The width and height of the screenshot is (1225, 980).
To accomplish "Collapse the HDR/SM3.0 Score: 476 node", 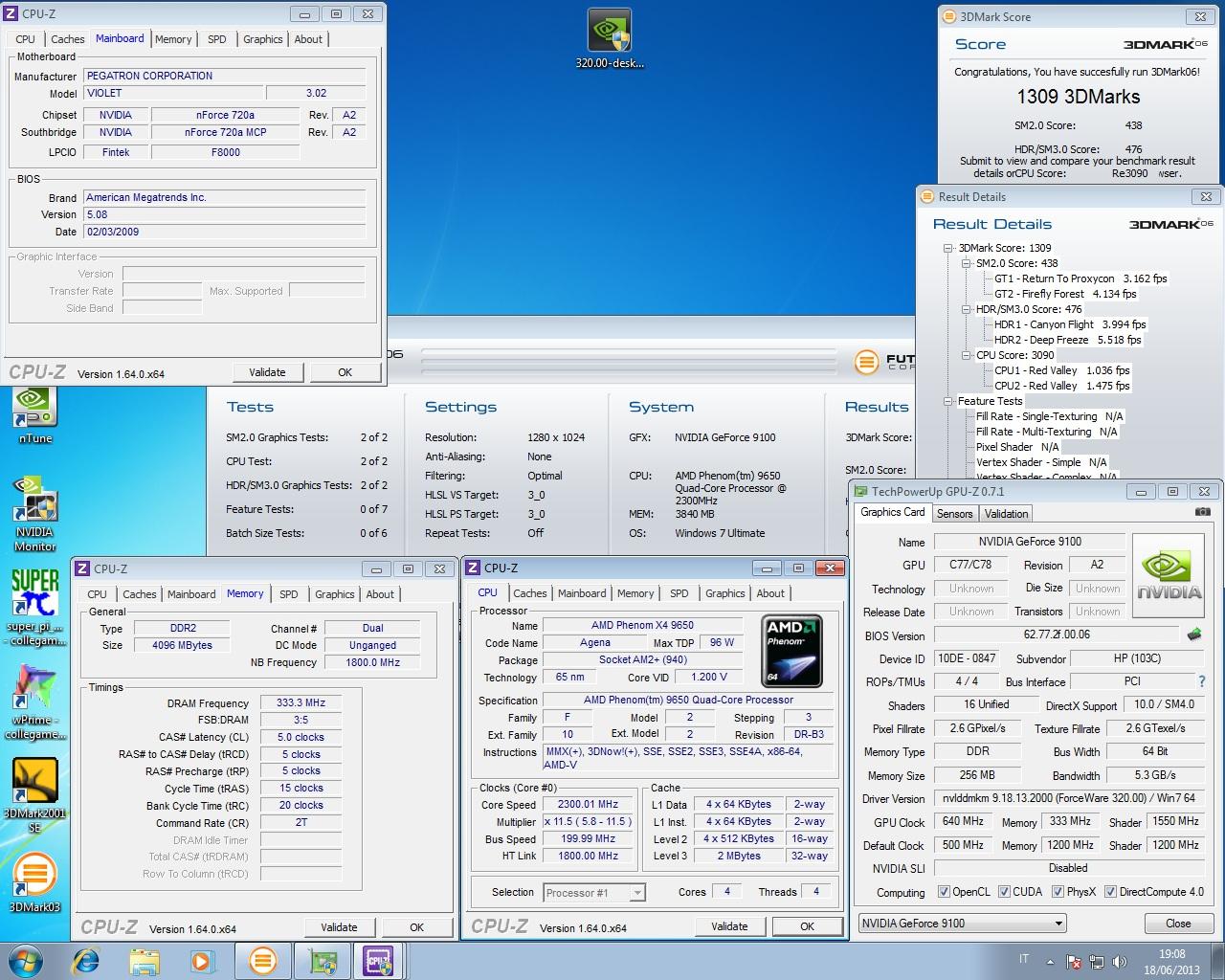I will point(966,309).
